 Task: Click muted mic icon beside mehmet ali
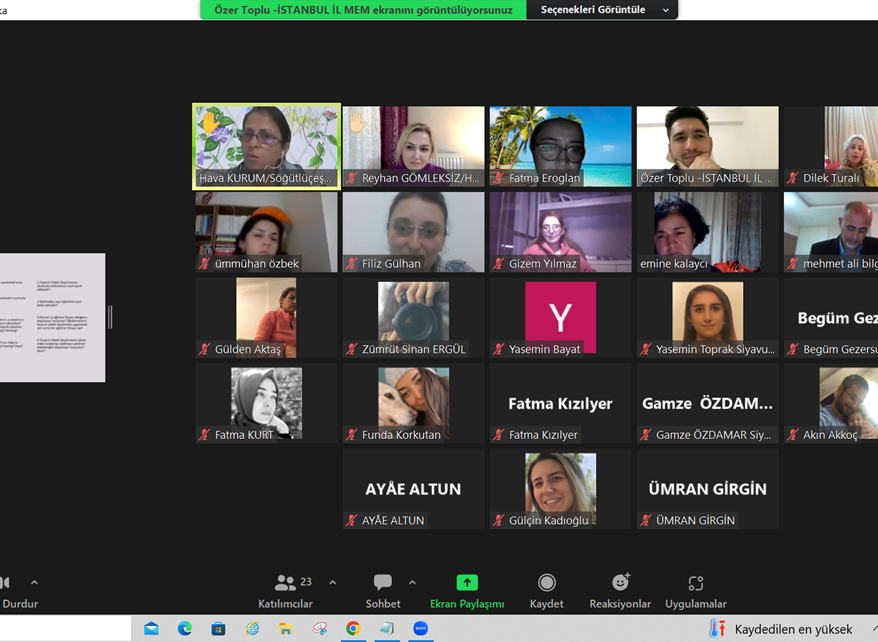pyautogui.click(x=793, y=264)
